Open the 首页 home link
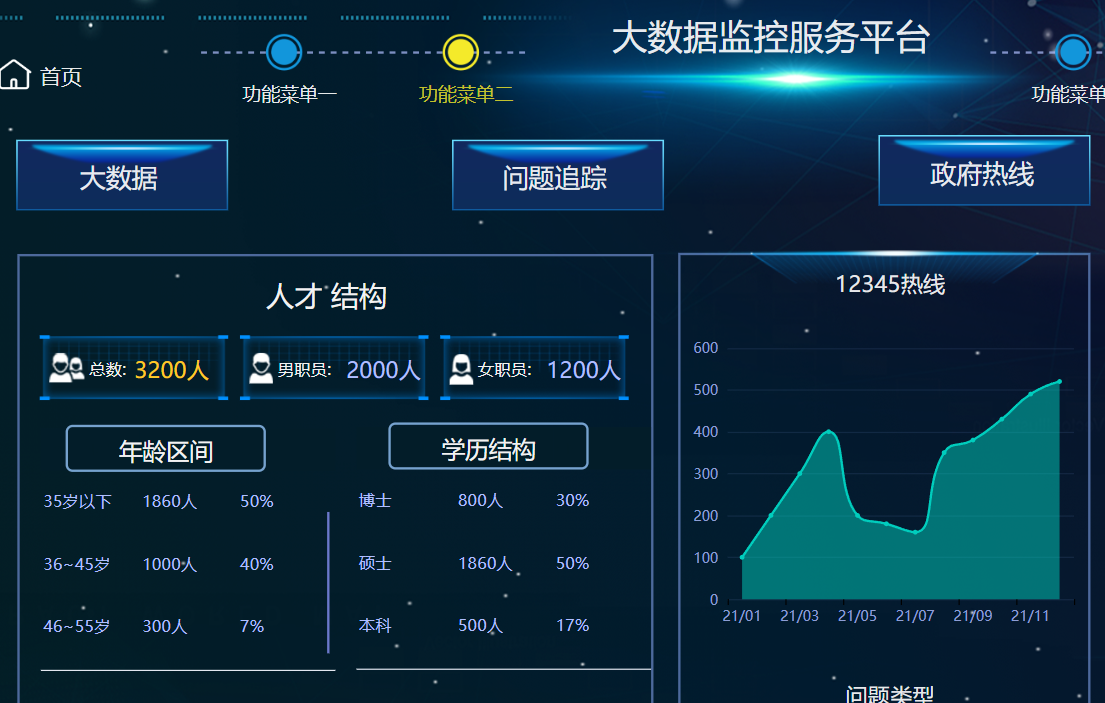This screenshot has width=1105, height=703. click(x=61, y=77)
